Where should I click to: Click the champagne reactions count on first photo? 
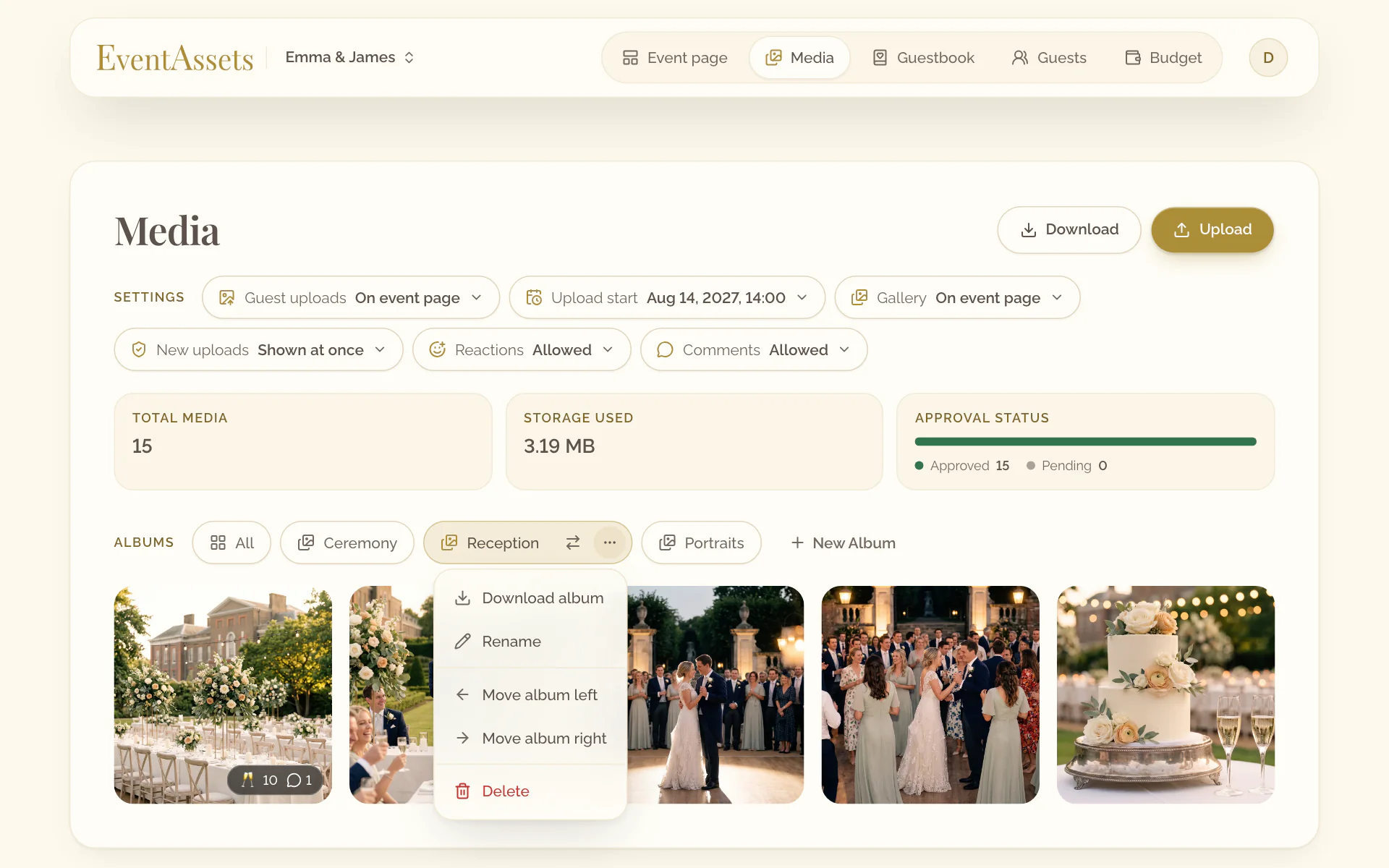tap(259, 780)
